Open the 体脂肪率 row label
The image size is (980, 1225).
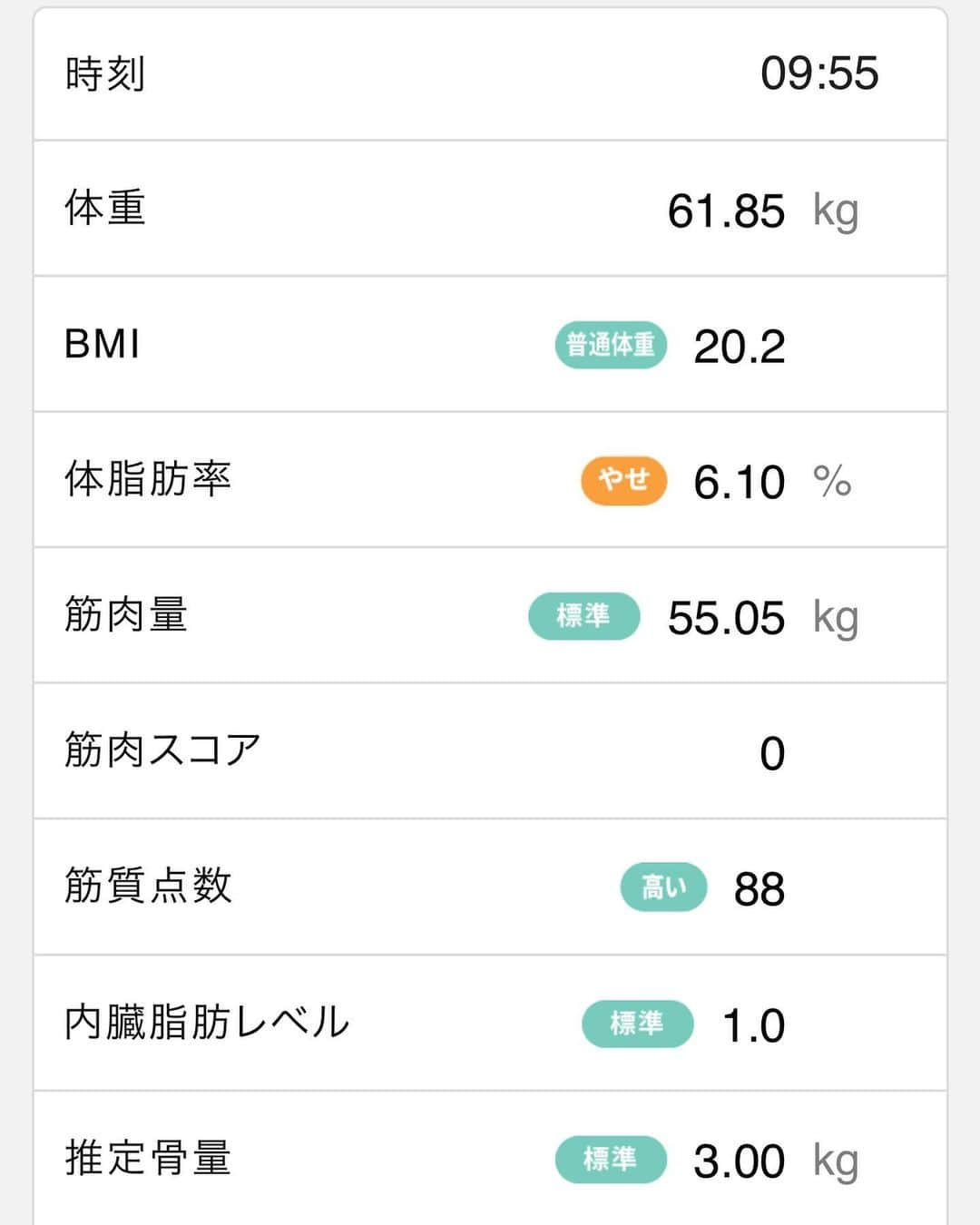148,479
